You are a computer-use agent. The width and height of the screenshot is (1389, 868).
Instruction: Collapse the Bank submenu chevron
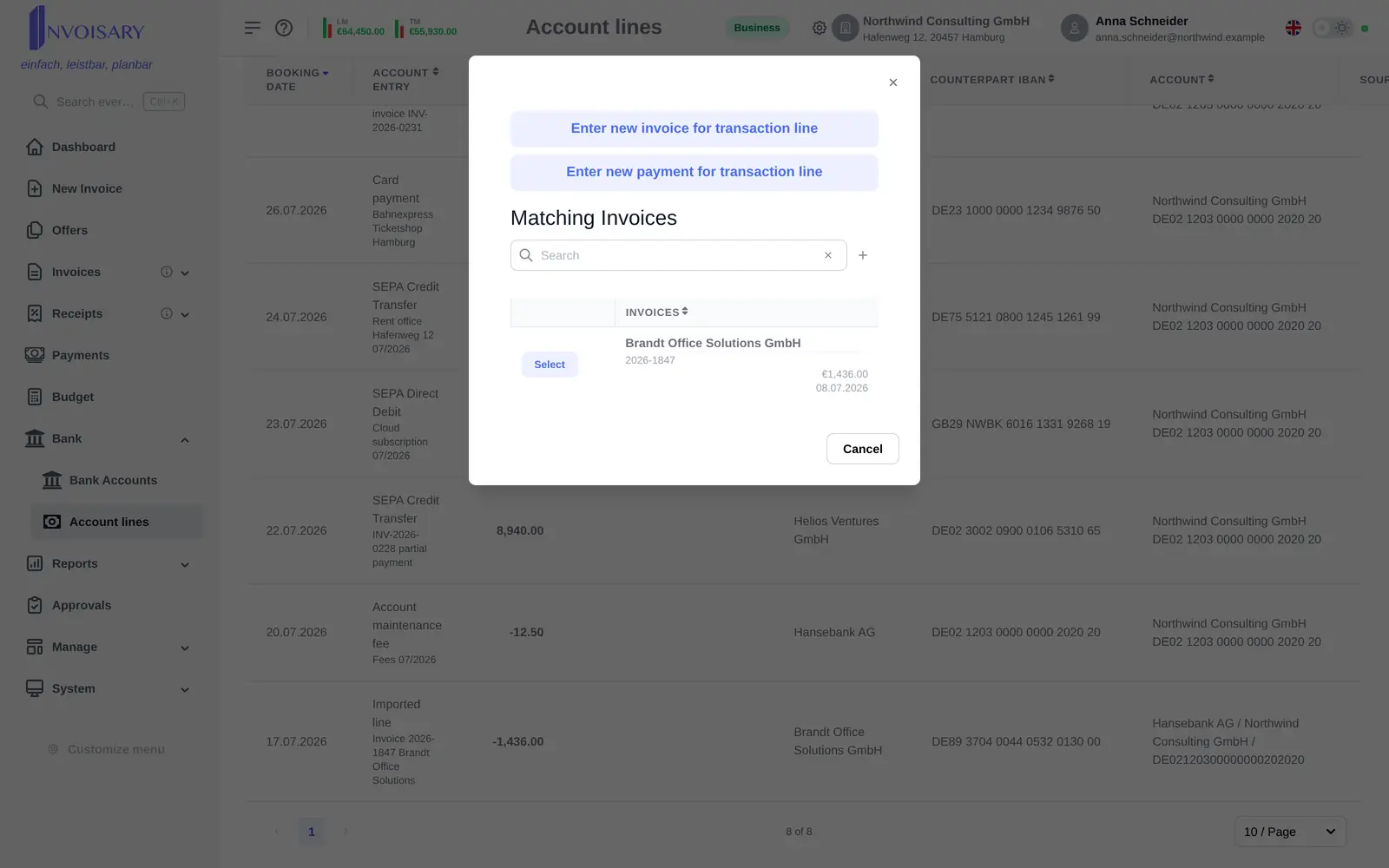pyautogui.click(x=185, y=440)
